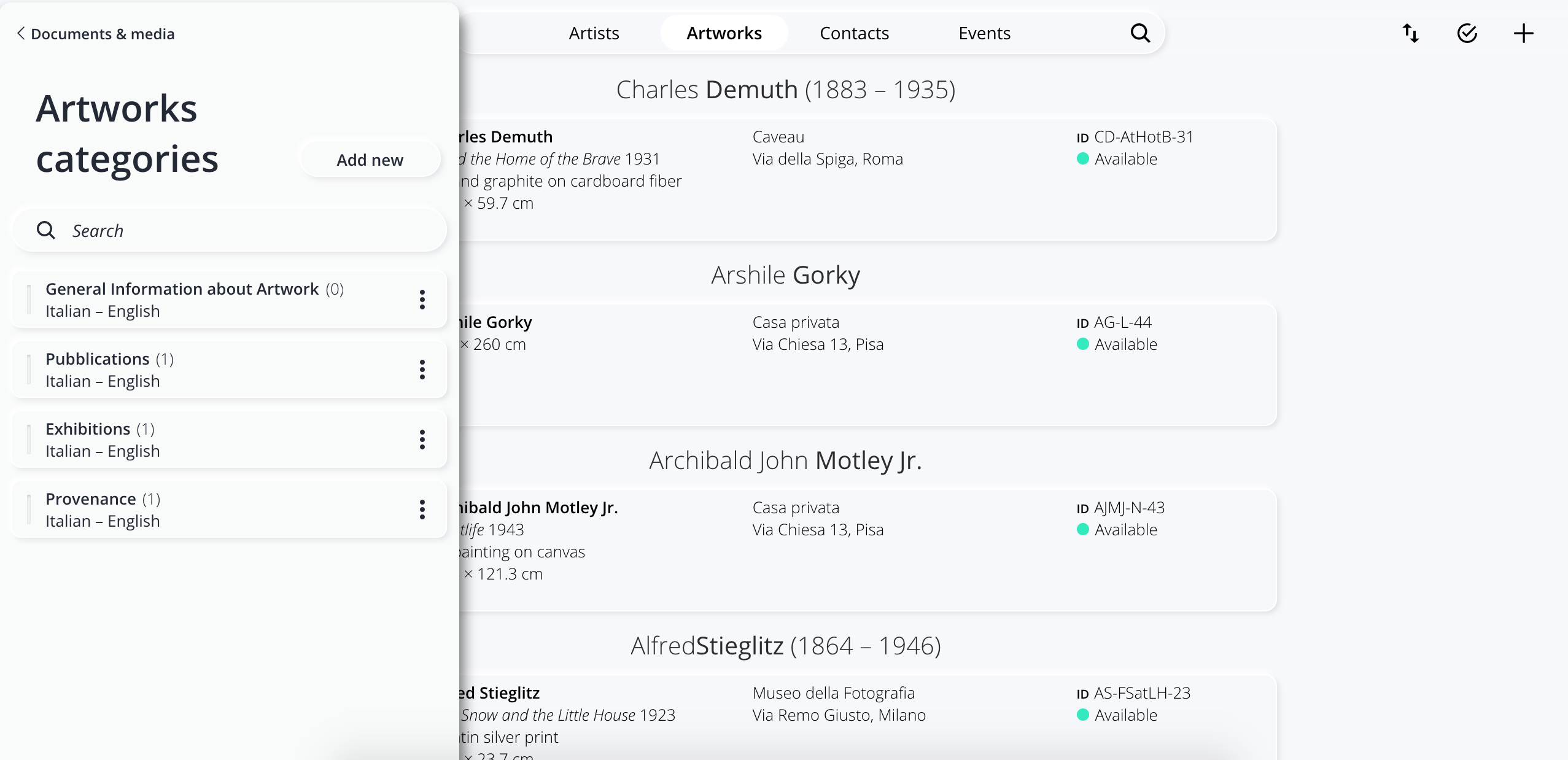Click the plus icon to add artwork
The height and width of the screenshot is (760, 1568).
[1524, 33]
